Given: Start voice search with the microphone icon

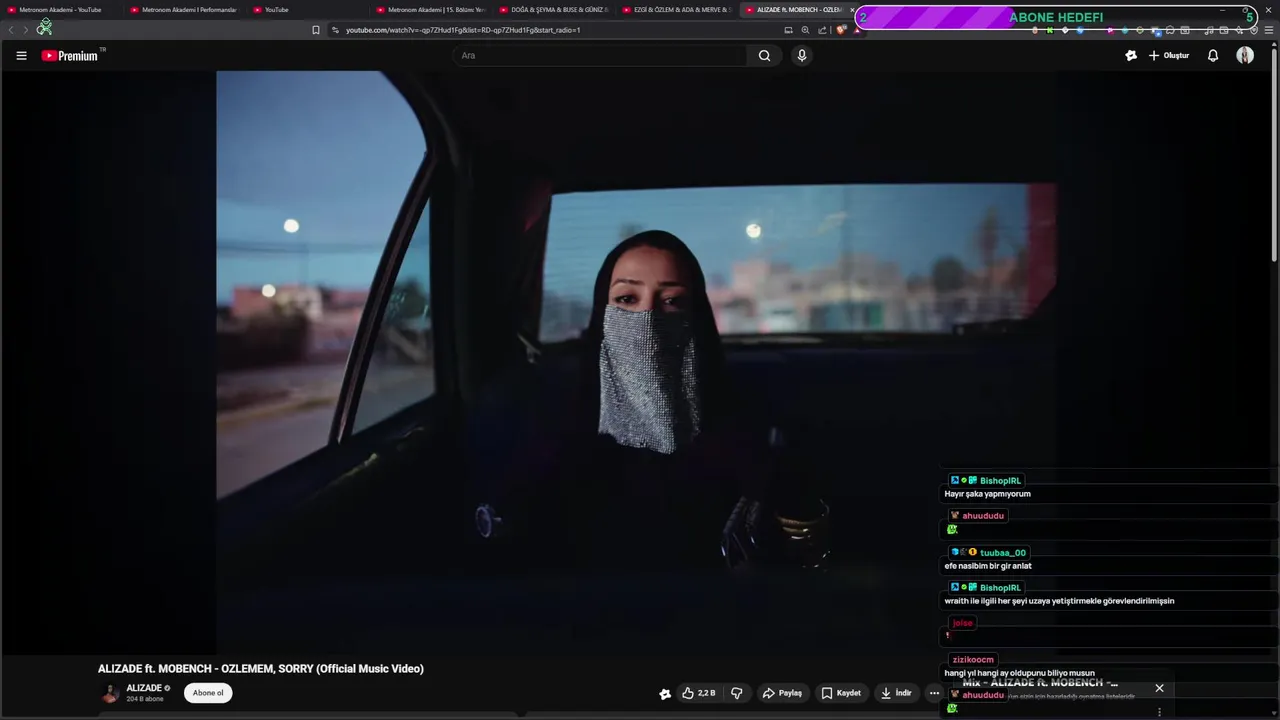Looking at the screenshot, I should (x=801, y=56).
